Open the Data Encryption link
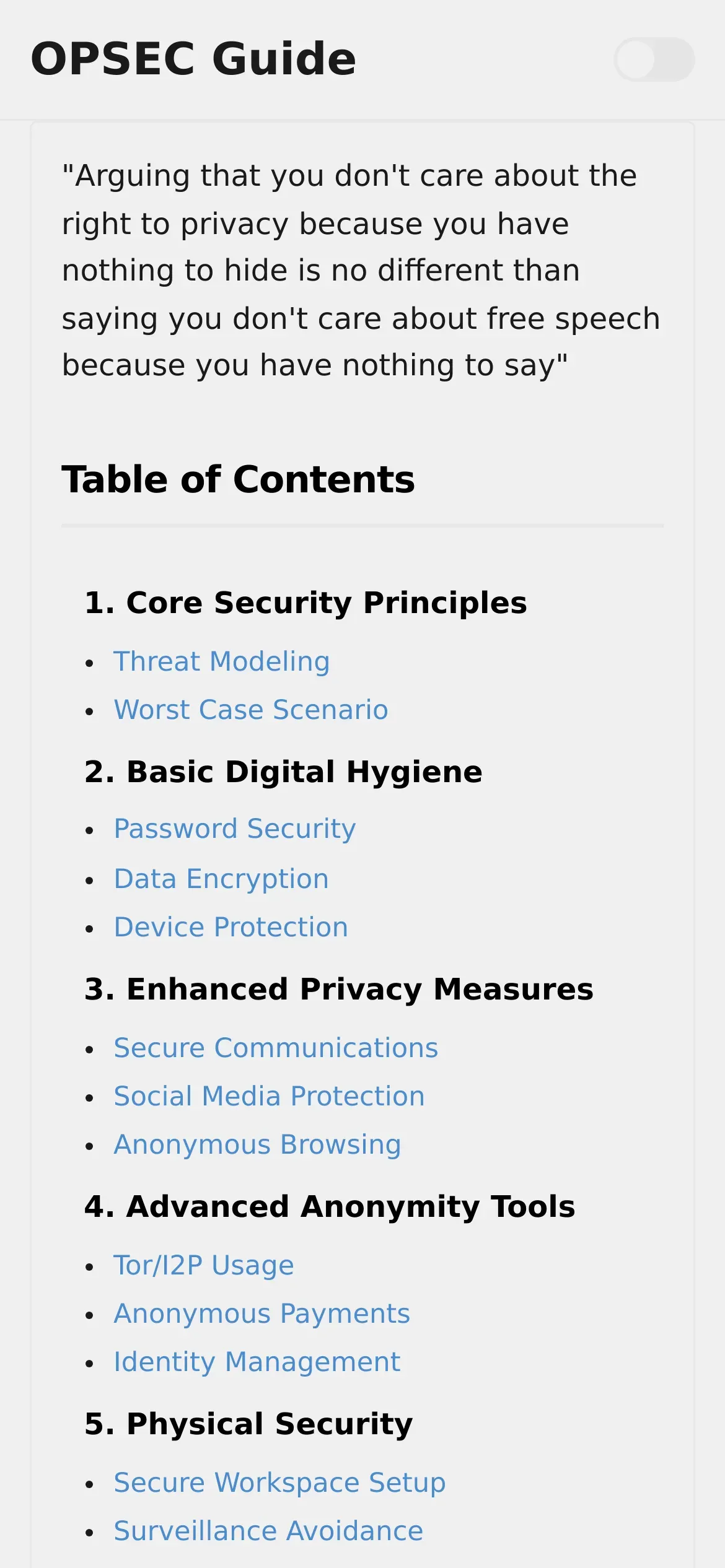 [221, 879]
